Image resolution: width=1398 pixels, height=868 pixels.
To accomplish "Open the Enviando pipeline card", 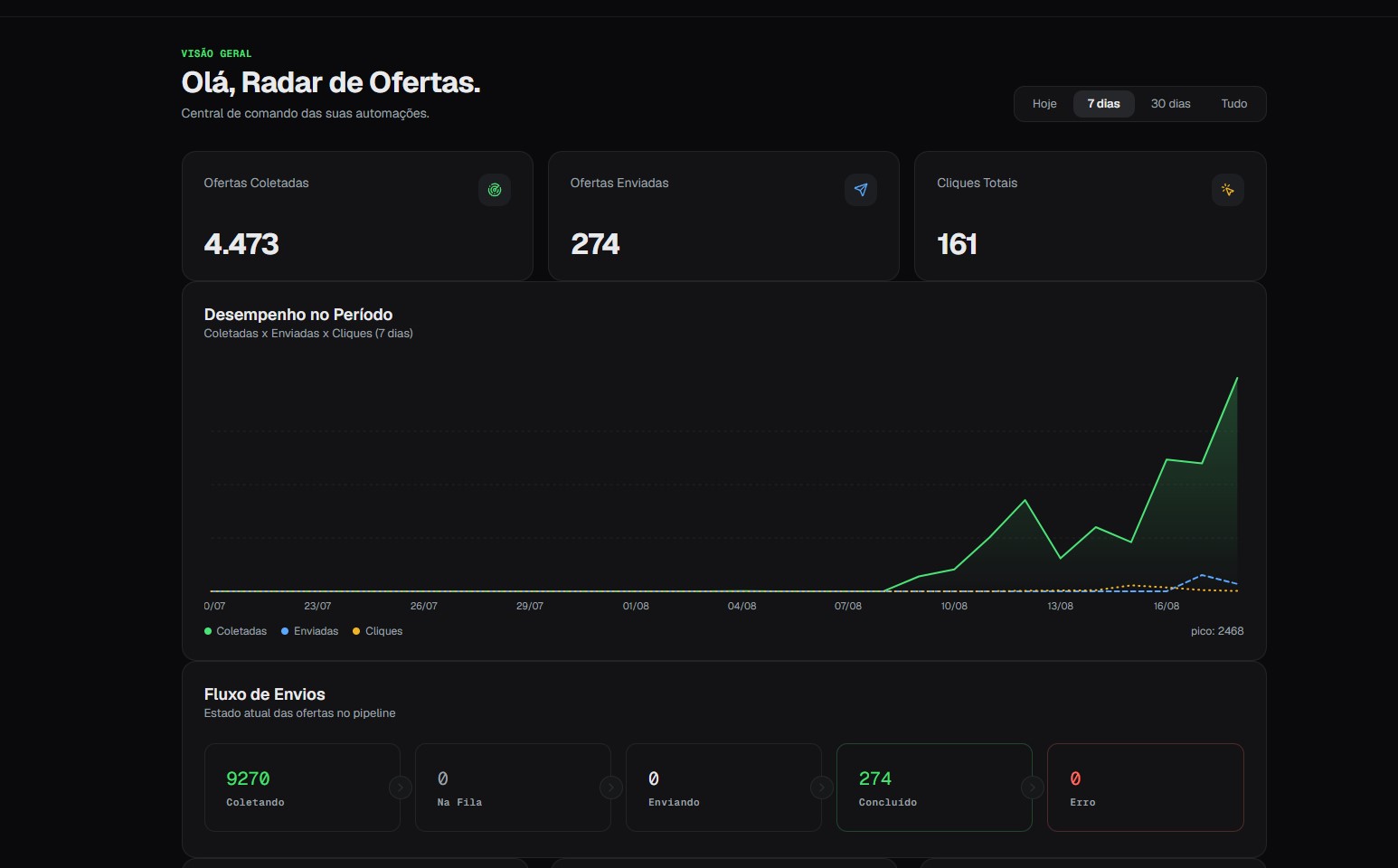I will click(723, 788).
